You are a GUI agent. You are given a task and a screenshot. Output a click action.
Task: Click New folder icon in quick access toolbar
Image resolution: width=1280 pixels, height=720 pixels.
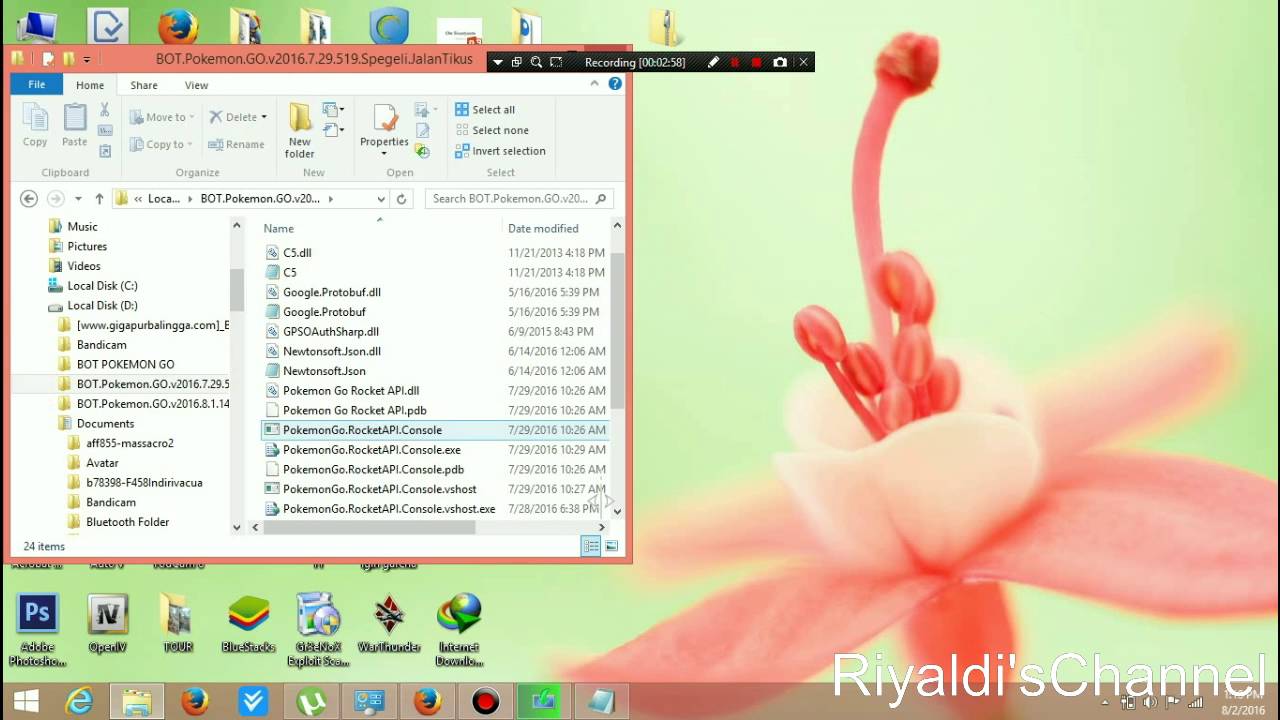68,59
